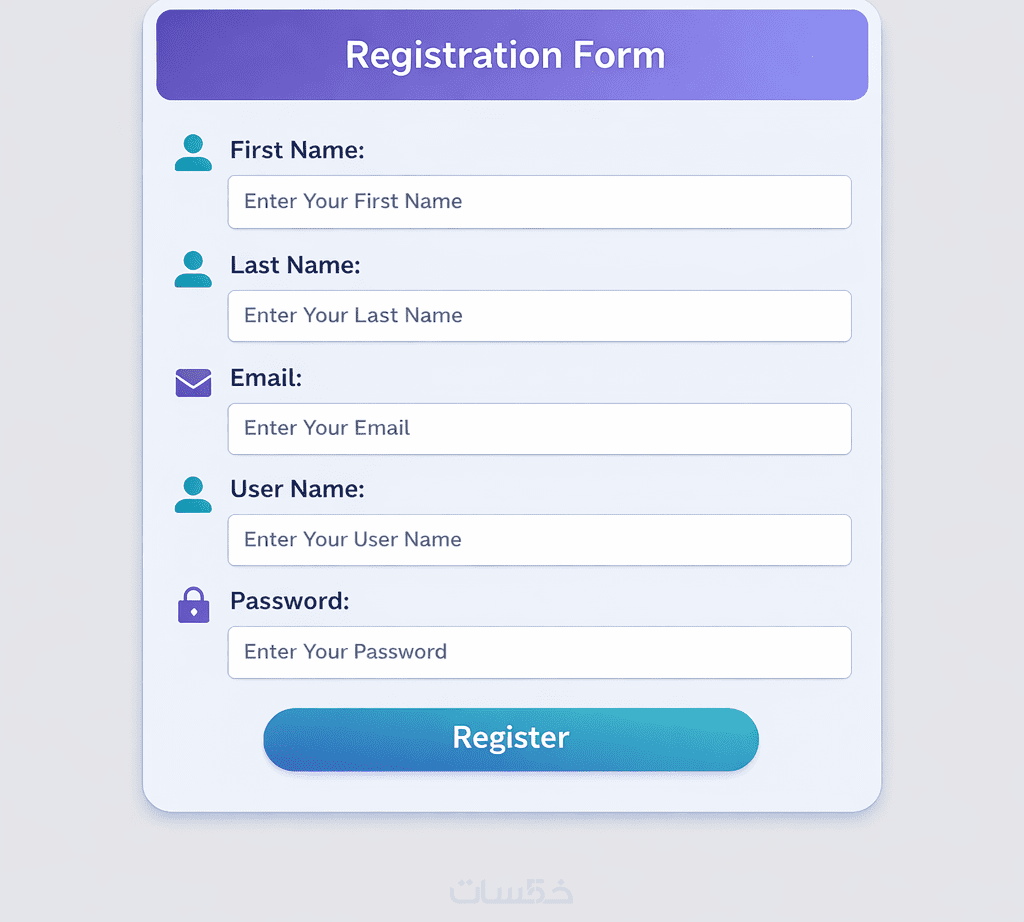The width and height of the screenshot is (1024, 922).
Task: Click the First Name person icon
Action: point(193,153)
